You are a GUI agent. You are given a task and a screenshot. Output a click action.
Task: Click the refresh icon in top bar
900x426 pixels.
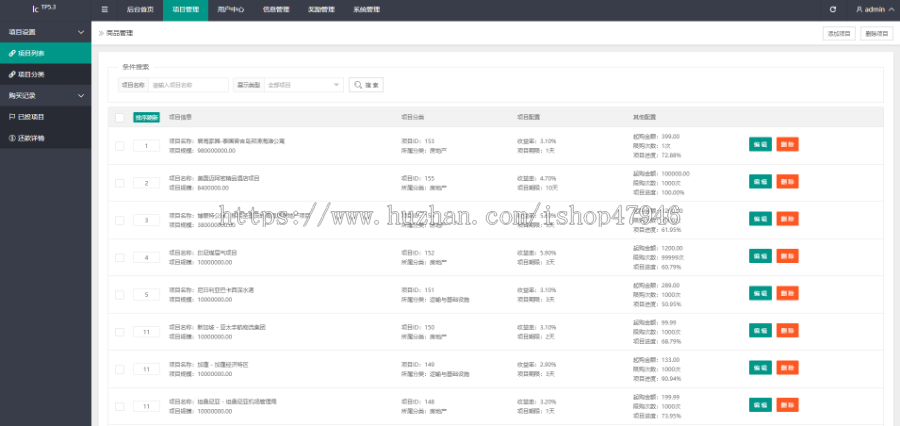833,10
